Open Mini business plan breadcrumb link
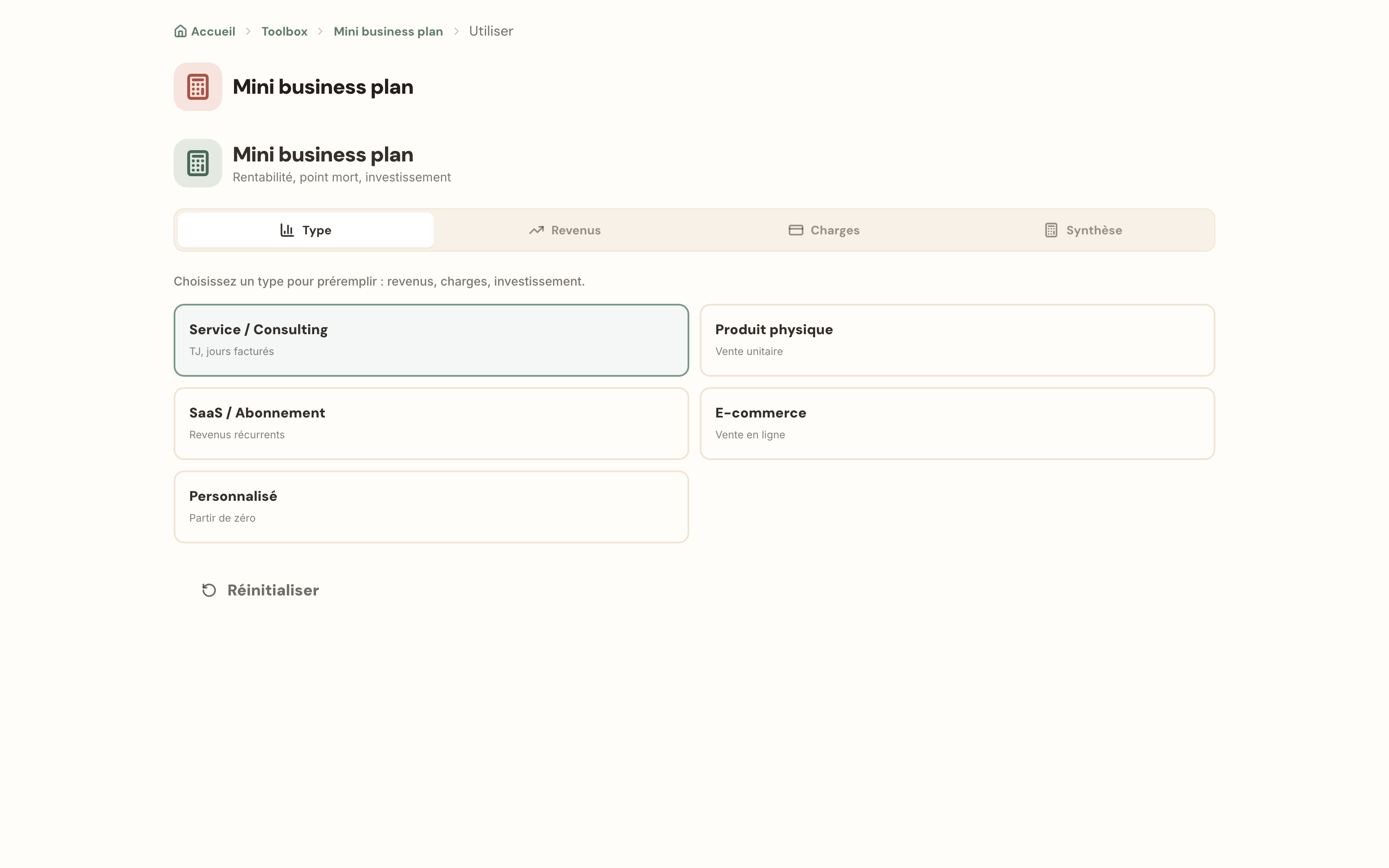This screenshot has height=868, width=1389. tap(388, 31)
